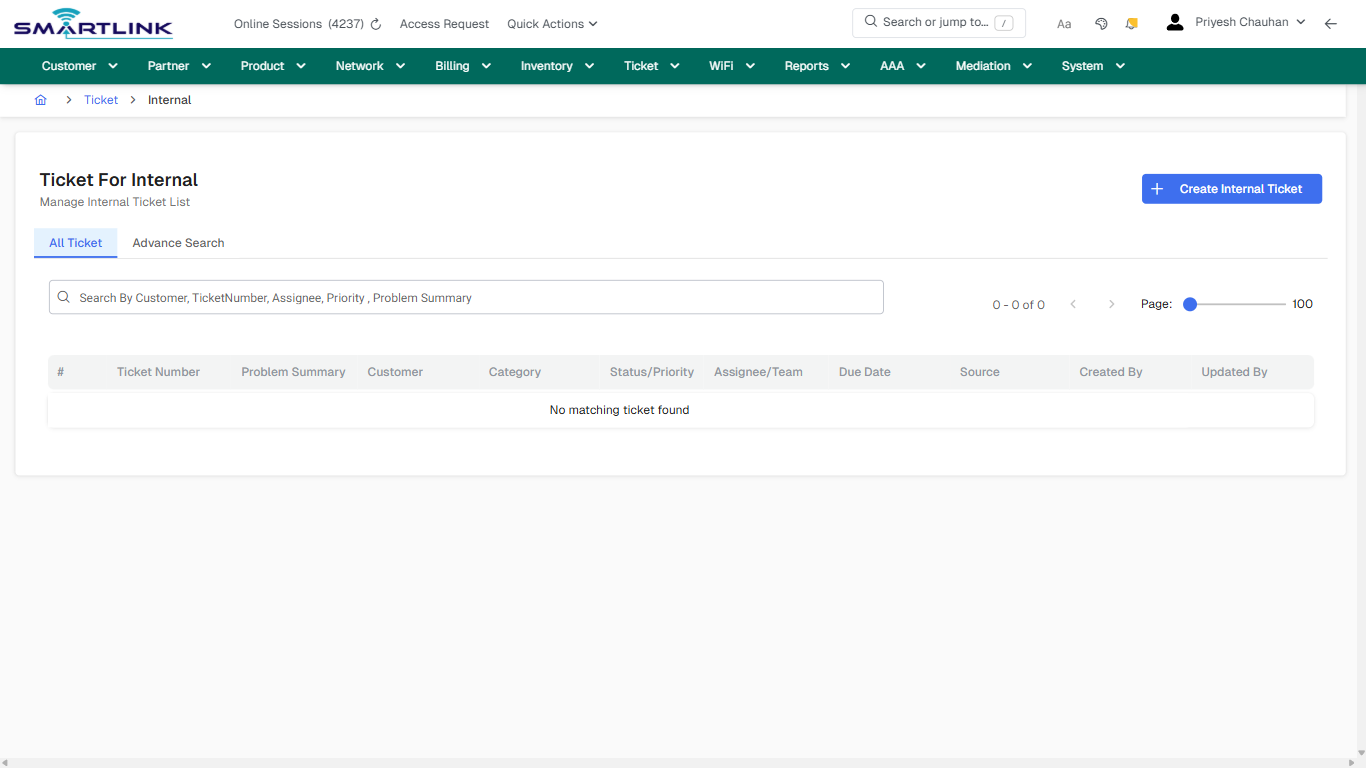Adjust the Page size slider
Screen dimensions: 1366x768
[1189, 303]
